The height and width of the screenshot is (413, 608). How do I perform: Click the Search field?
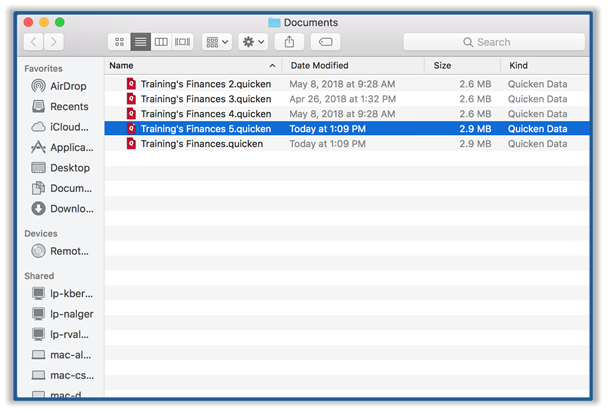coord(493,42)
